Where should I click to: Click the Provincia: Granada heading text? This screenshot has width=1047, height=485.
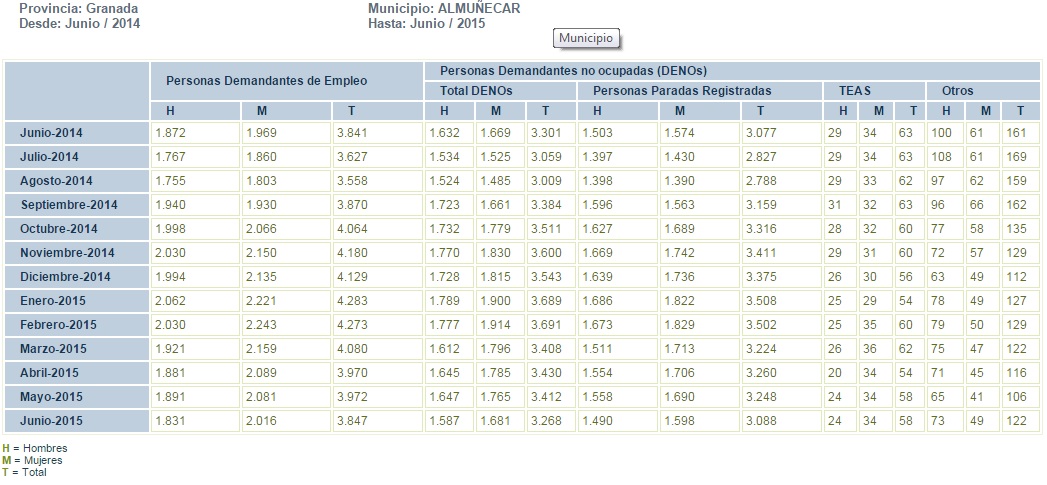point(78,9)
